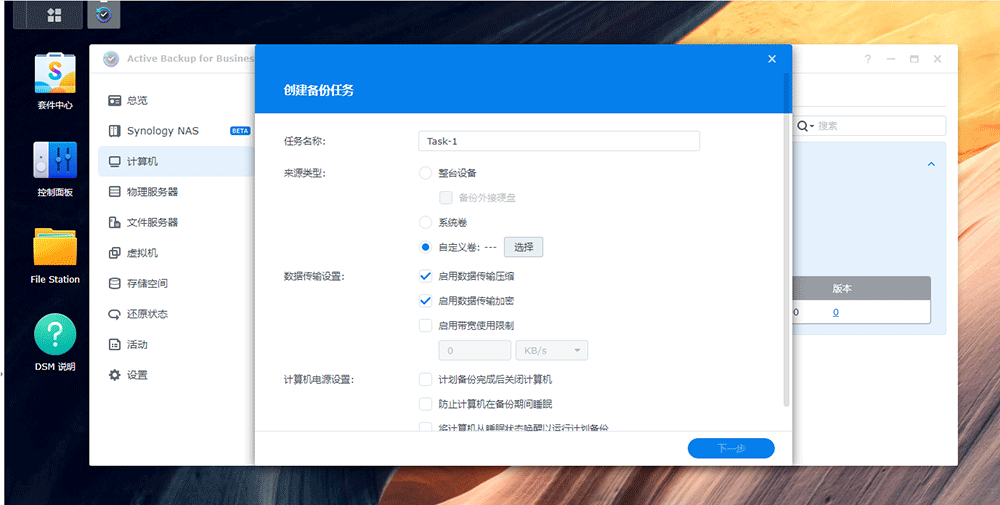Uncheck 启用数据传输压缩 checkbox
This screenshot has height=505, width=1000.
point(426,276)
